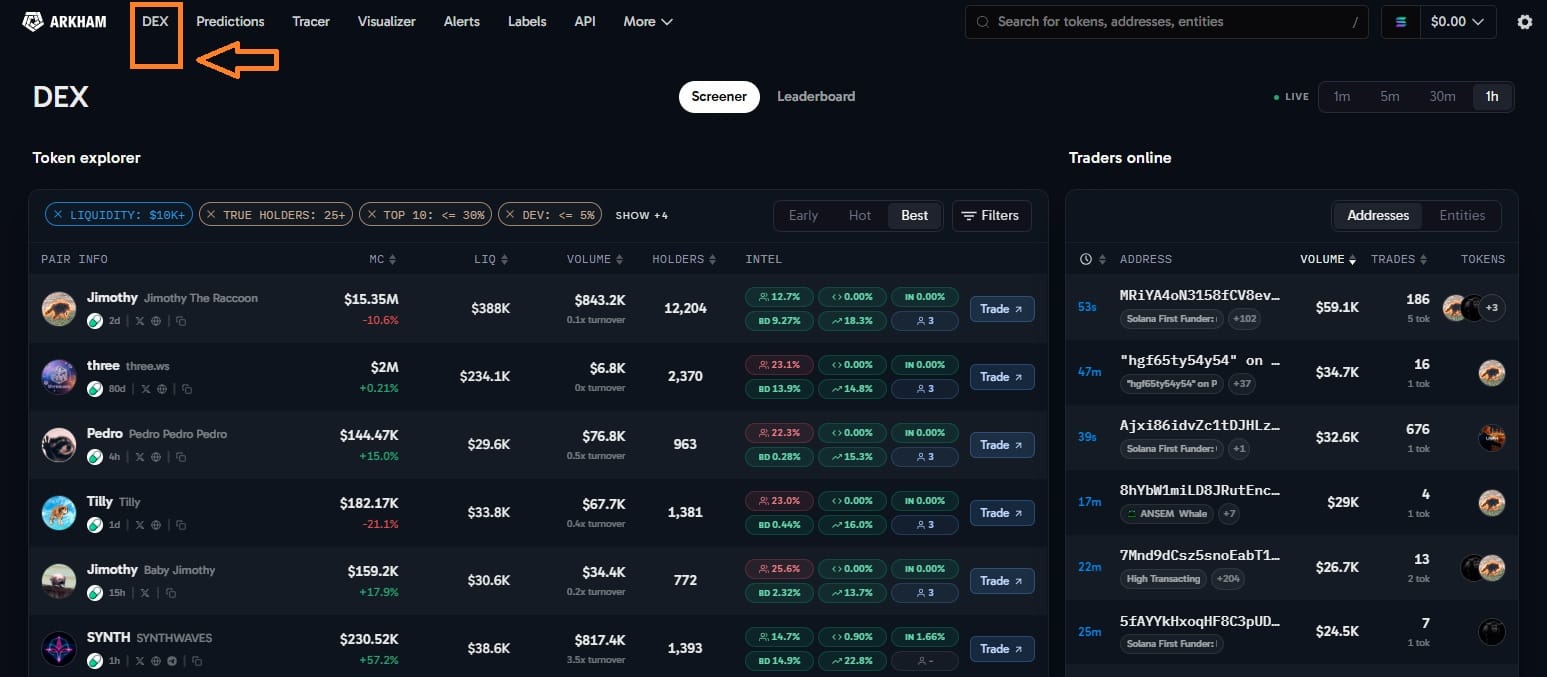This screenshot has width=1547, height=677.
Task: Open the Labels nav item
Action: 527,21
